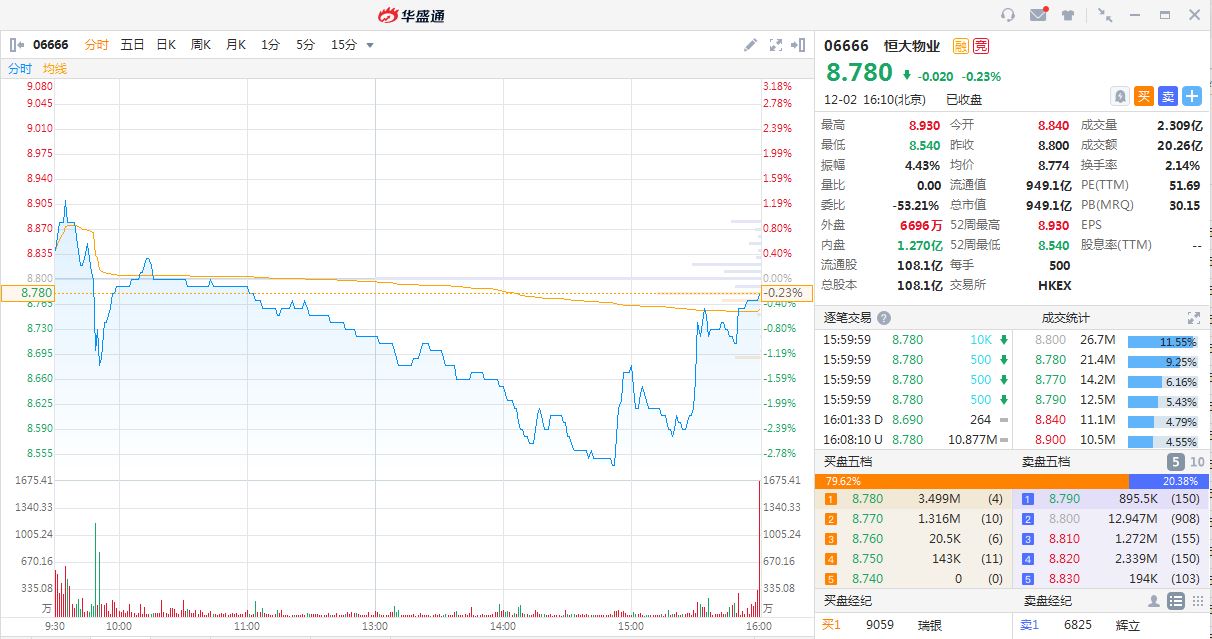Switch broker queue to list view

(x=1176, y=601)
